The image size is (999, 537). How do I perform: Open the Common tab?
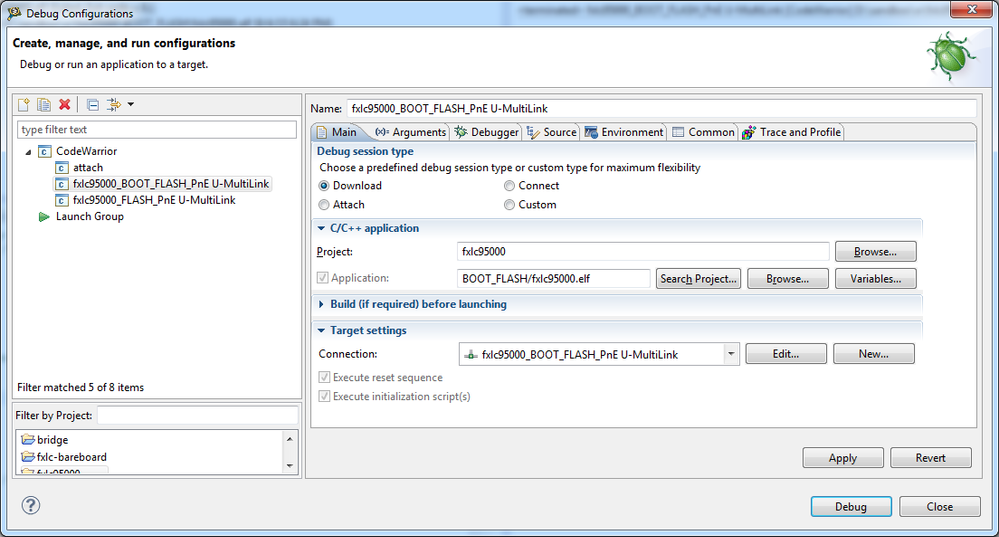pos(703,132)
